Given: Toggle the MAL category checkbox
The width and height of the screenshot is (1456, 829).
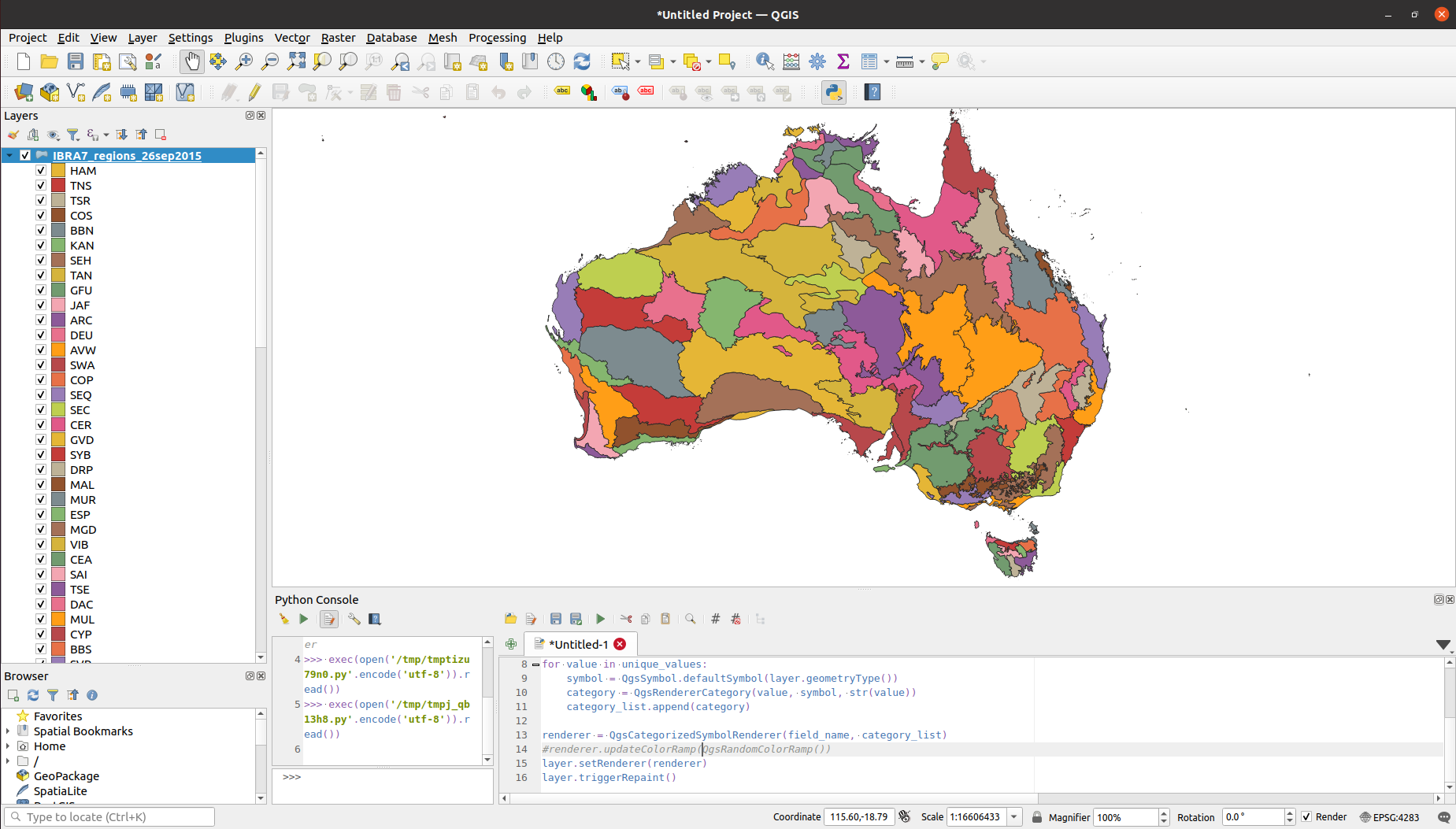Looking at the screenshot, I should (41, 484).
